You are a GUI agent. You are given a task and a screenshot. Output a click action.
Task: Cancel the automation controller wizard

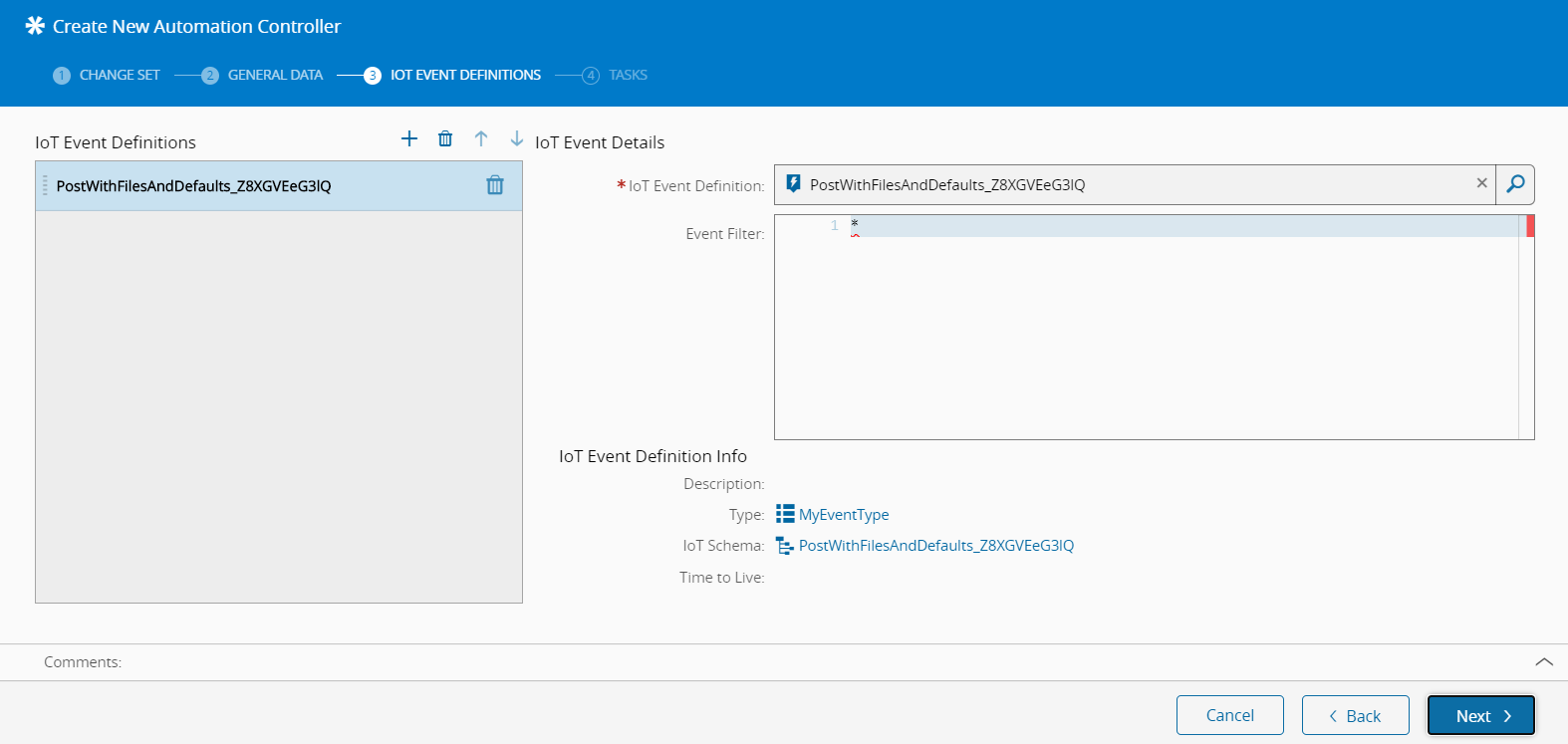coord(1229,715)
